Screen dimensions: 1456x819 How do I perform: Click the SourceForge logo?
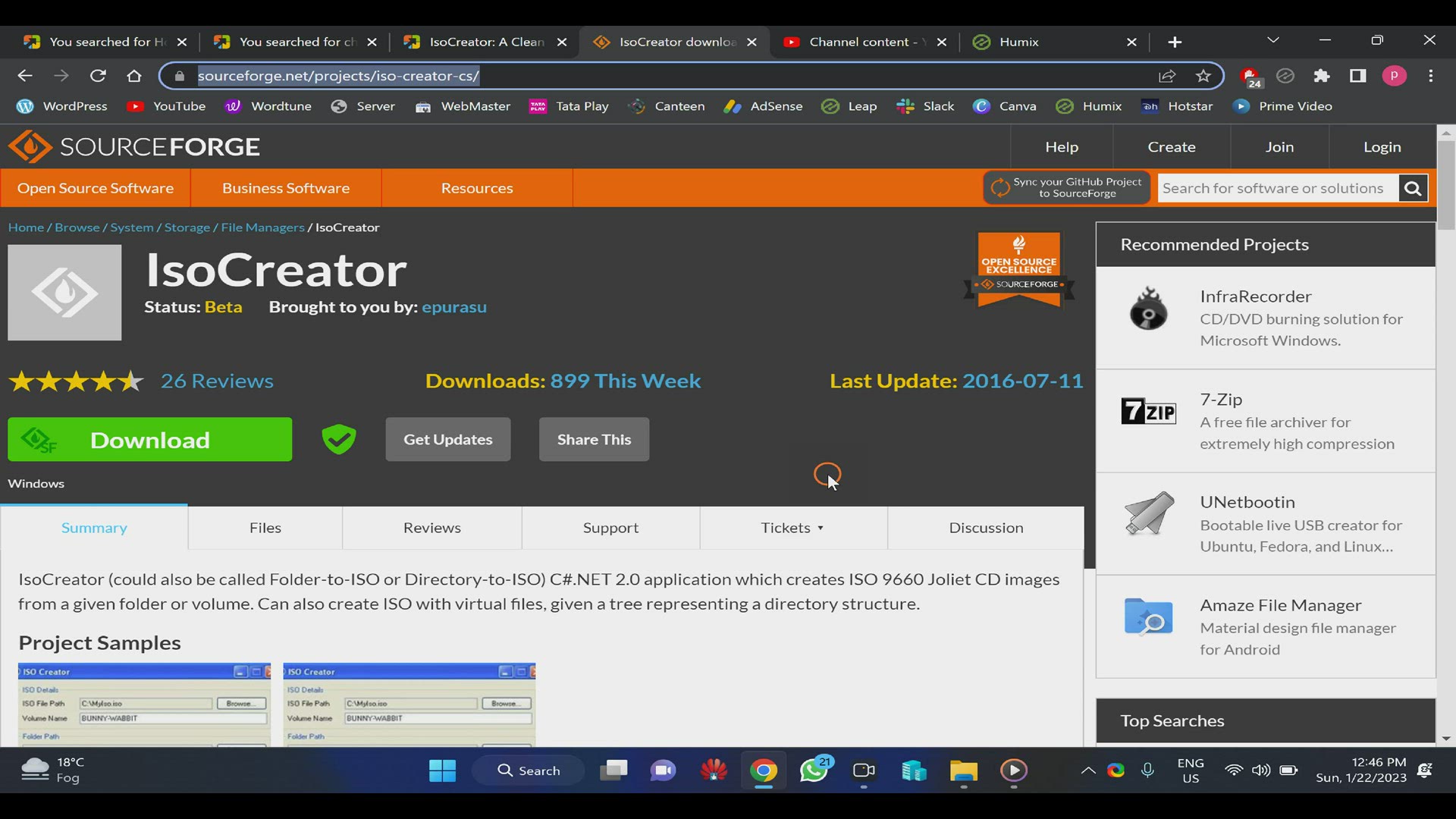coord(134,146)
